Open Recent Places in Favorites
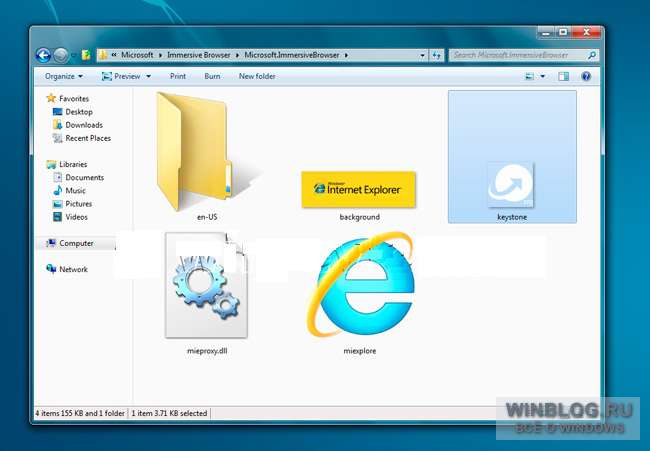 pos(88,138)
